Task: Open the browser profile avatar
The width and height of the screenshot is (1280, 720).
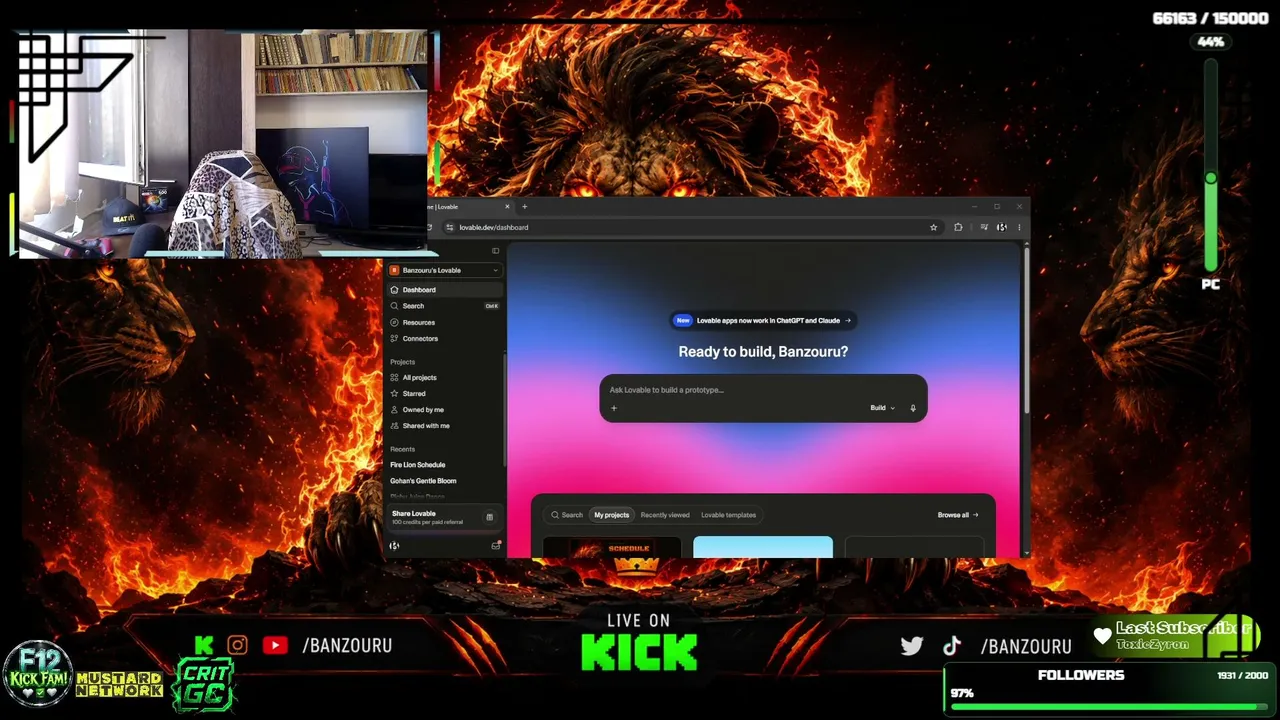Action: [x=1002, y=227]
